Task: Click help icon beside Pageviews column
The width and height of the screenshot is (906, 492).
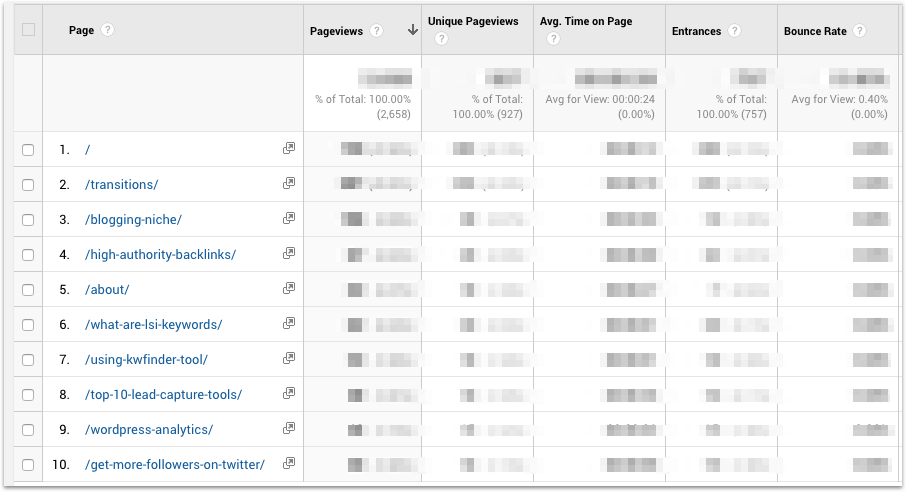Action: pyautogui.click(x=377, y=31)
